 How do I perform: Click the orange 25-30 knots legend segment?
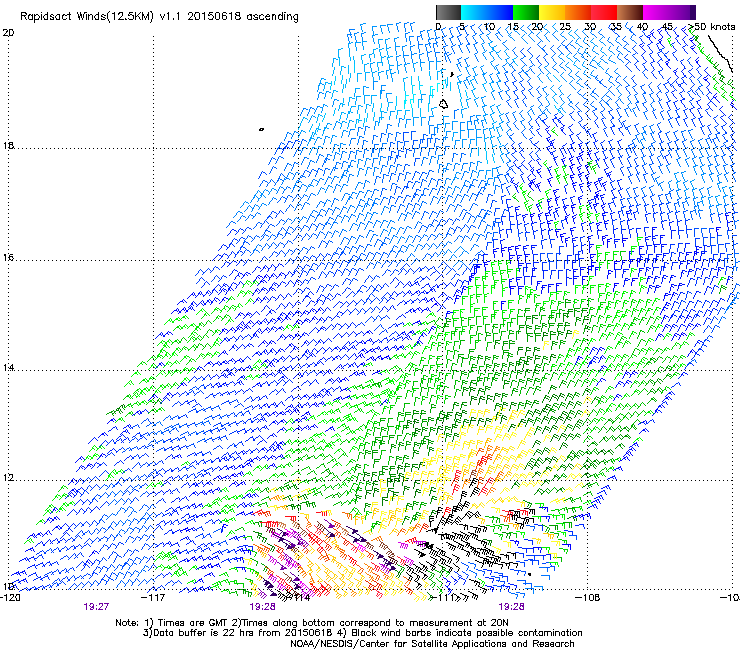coord(578,12)
